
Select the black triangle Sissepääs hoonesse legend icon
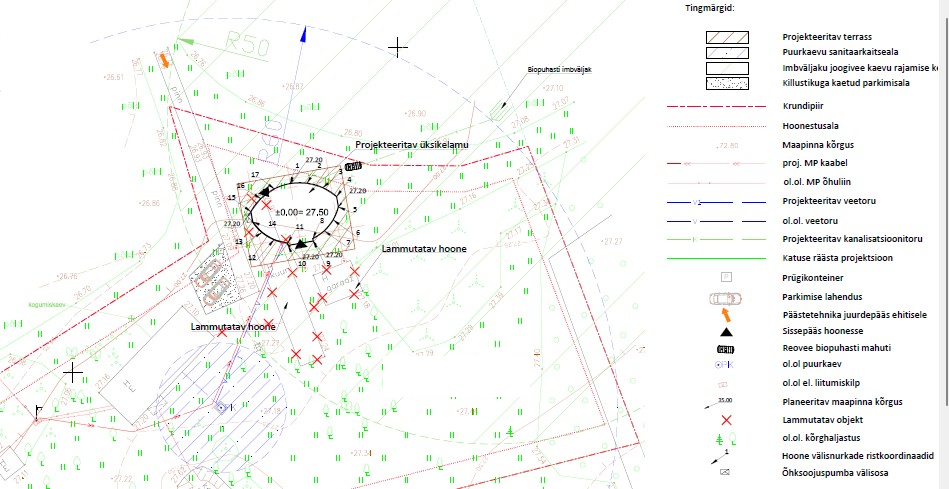tap(727, 331)
